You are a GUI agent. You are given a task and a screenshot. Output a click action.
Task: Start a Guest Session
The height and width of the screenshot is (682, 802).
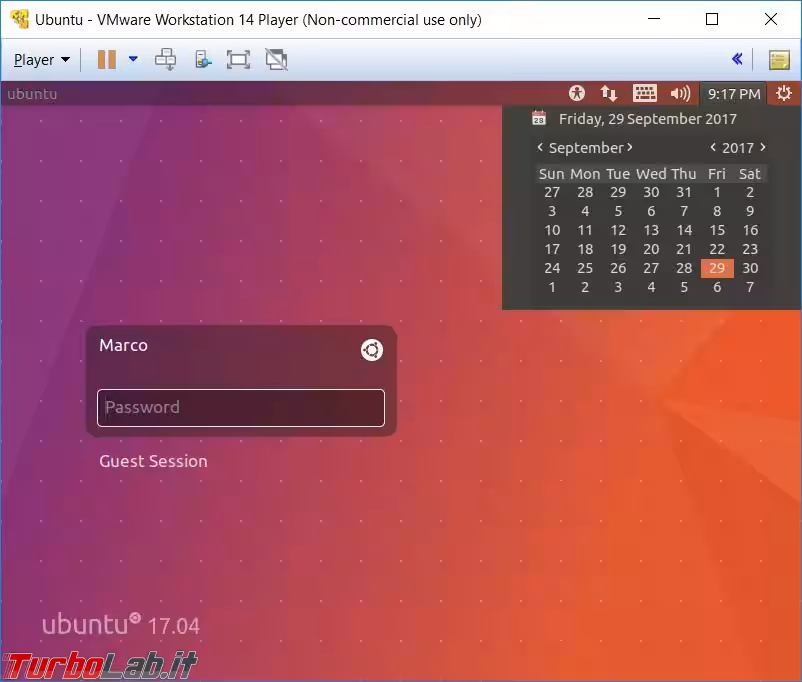(x=153, y=461)
